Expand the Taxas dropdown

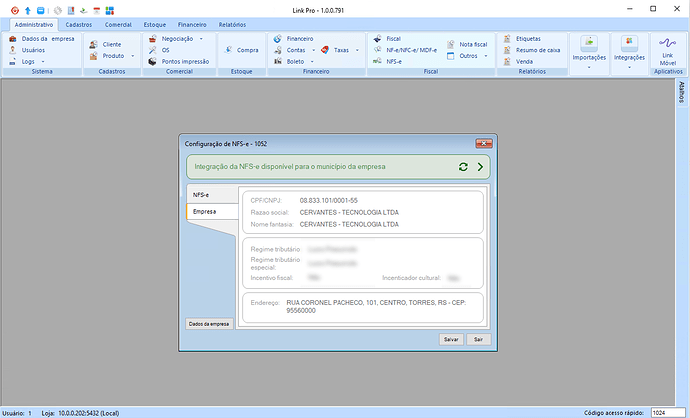click(x=341, y=49)
